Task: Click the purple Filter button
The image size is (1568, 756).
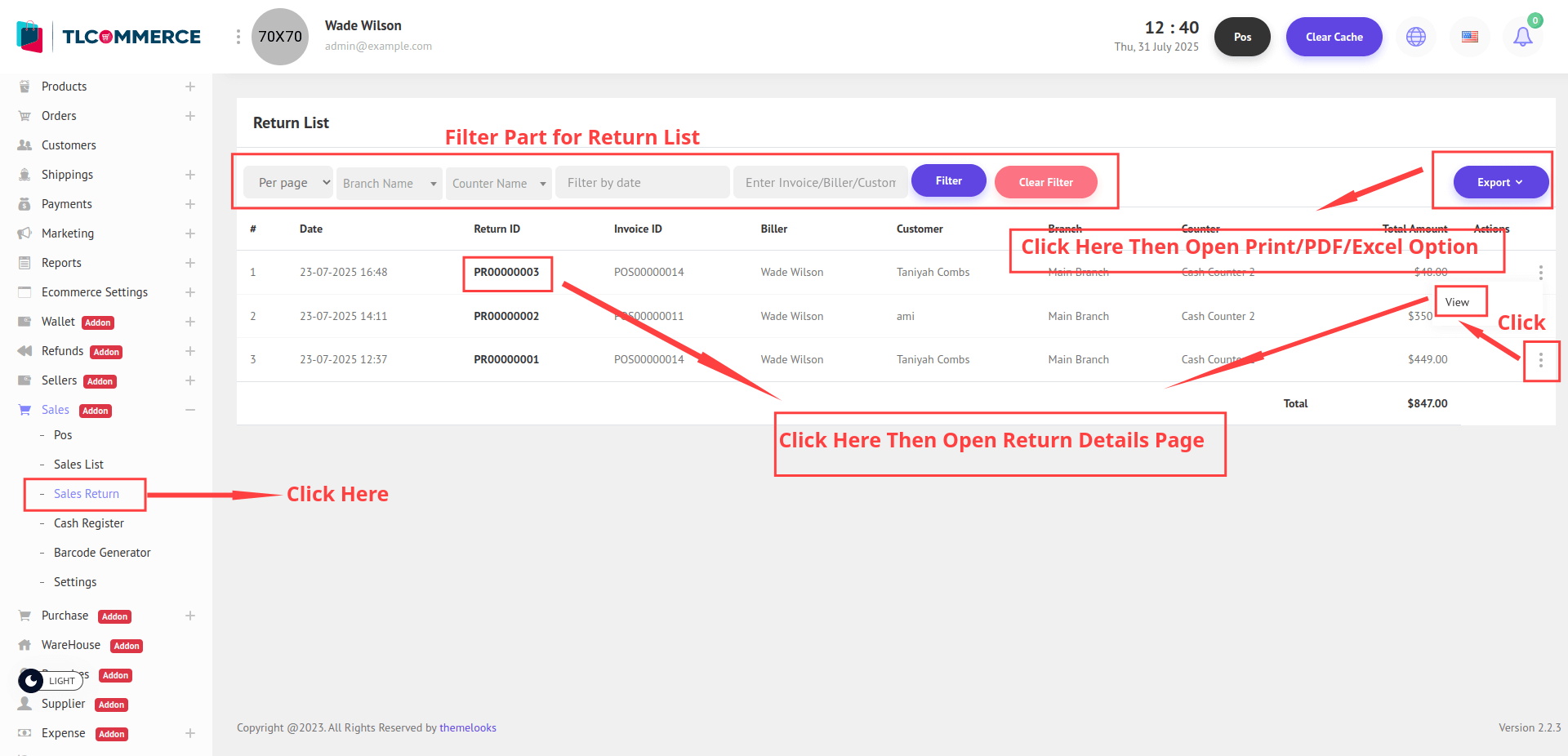Action: 948,181
